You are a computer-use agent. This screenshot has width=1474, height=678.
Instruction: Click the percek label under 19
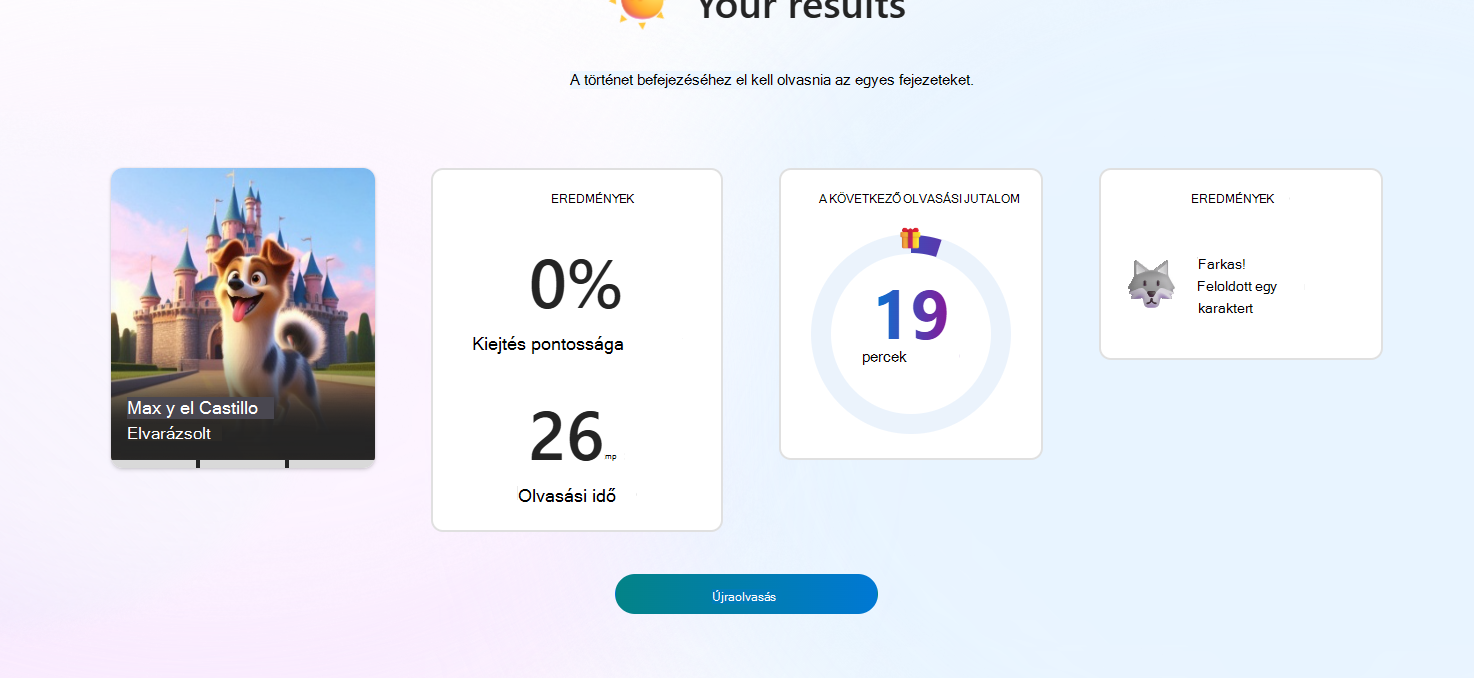[885, 357]
